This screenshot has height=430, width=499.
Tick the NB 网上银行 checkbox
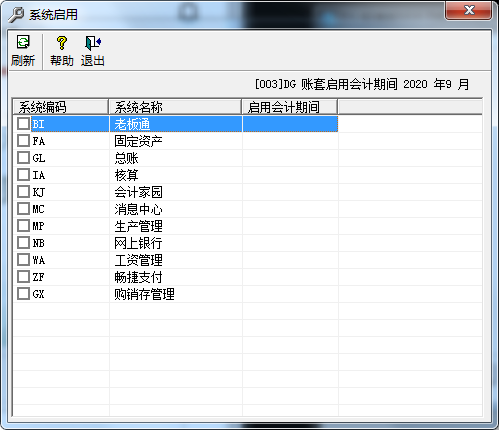23,243
